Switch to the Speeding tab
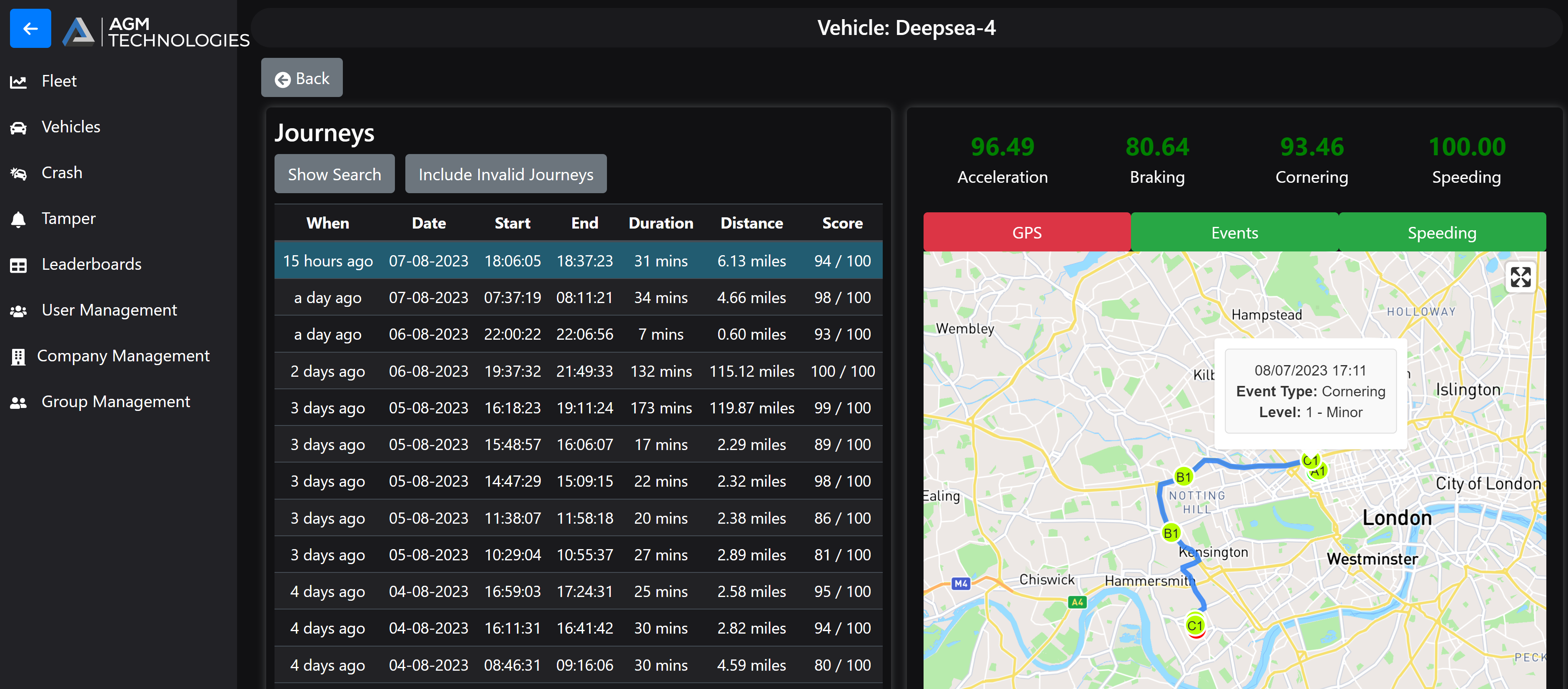The width and height of the screenshot is (1568, 689). [1441, 233]
